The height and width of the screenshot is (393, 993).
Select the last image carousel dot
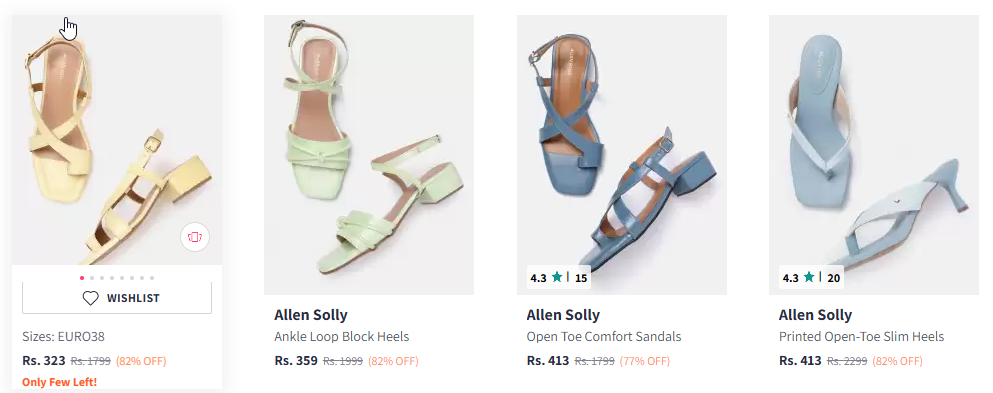click(x=152, y=278)
